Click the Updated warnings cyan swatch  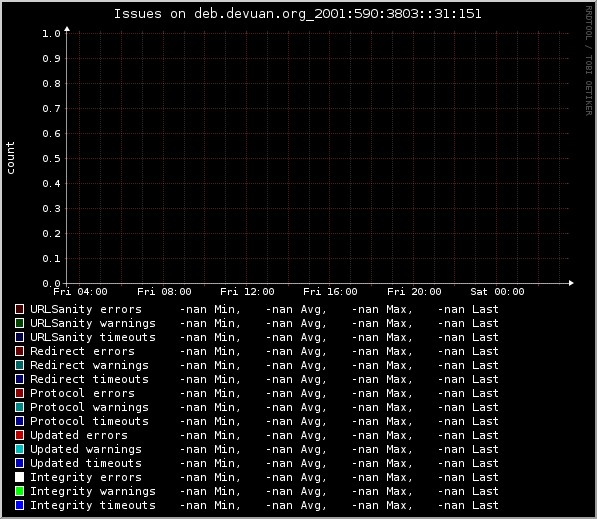point(19,449)
